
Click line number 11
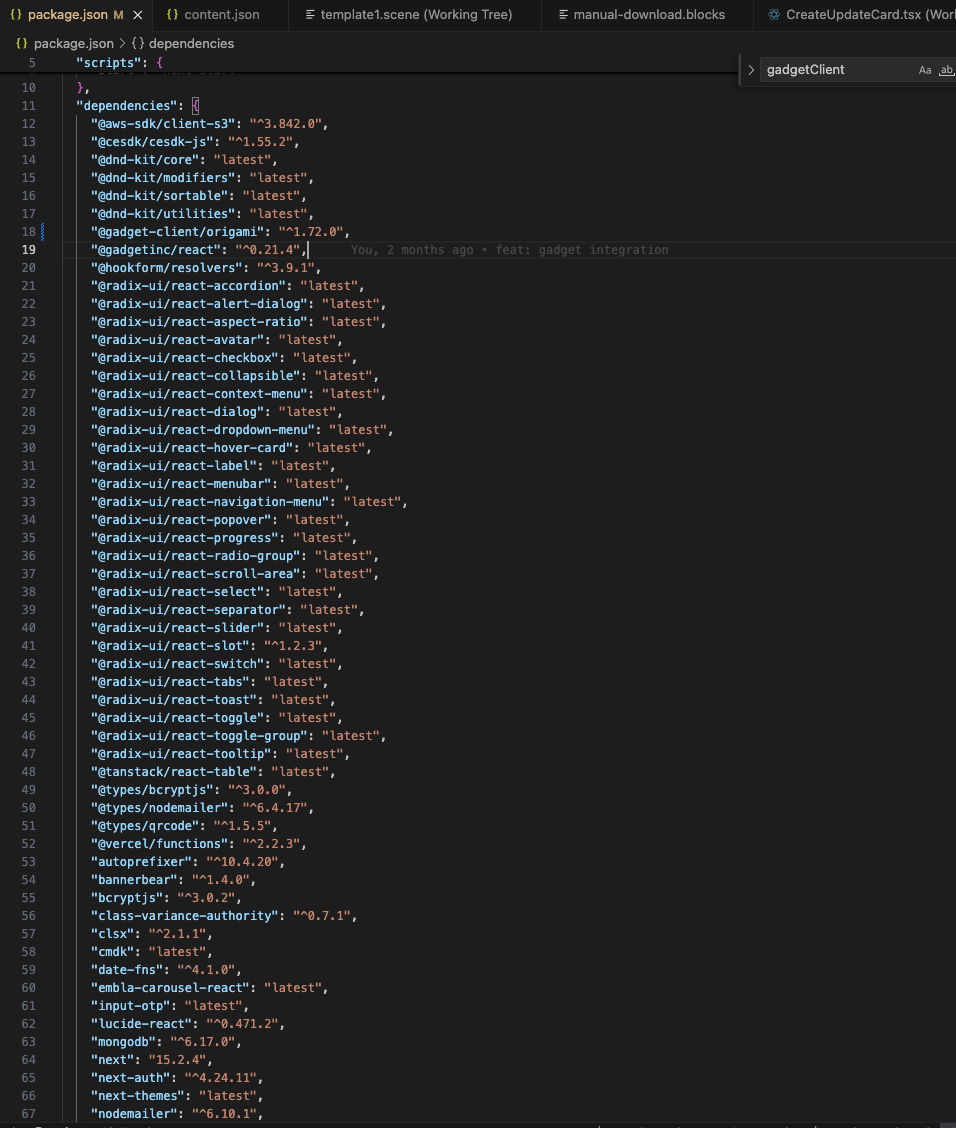28,106
